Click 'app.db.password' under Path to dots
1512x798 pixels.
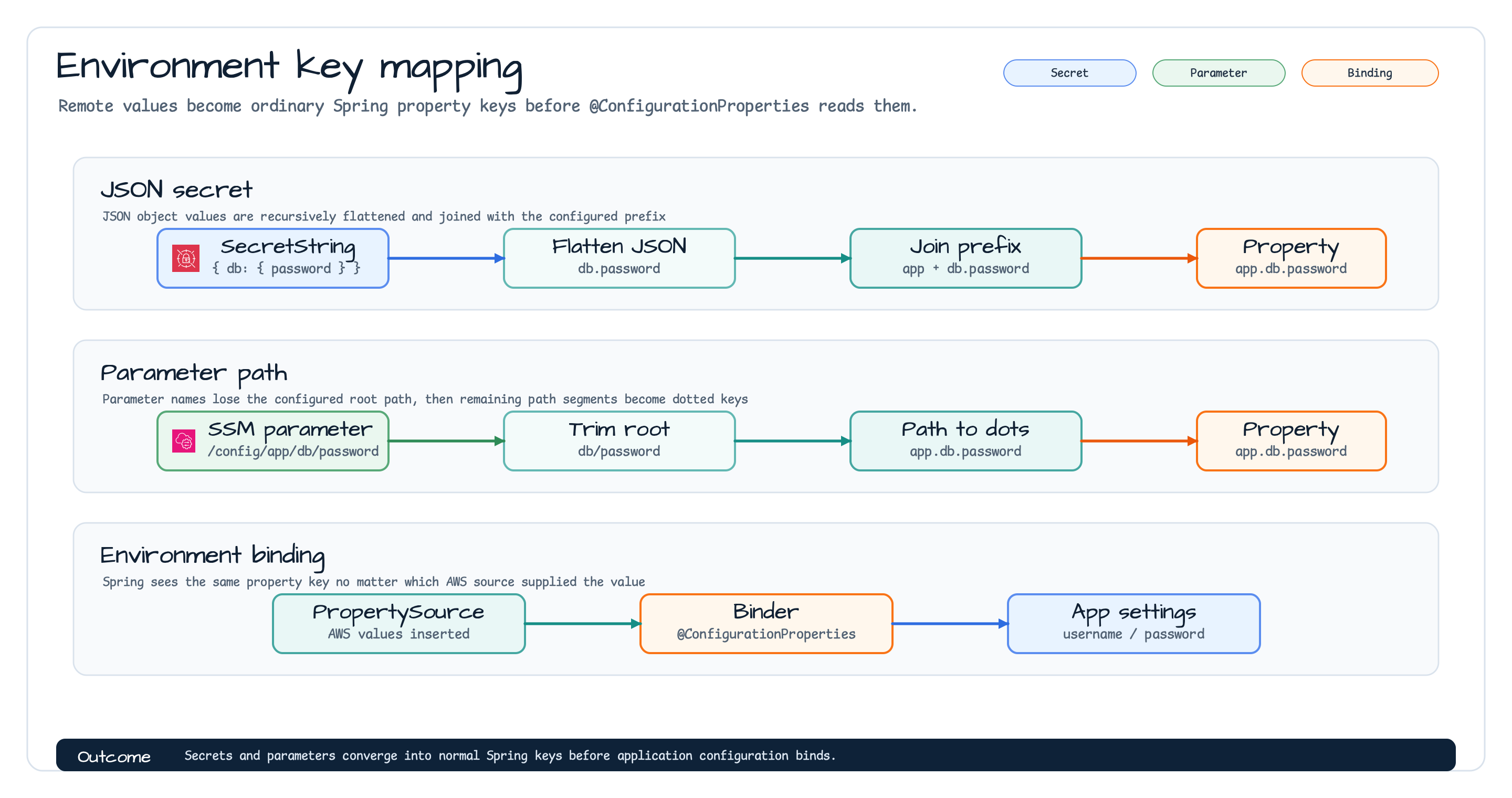(965, 451)
